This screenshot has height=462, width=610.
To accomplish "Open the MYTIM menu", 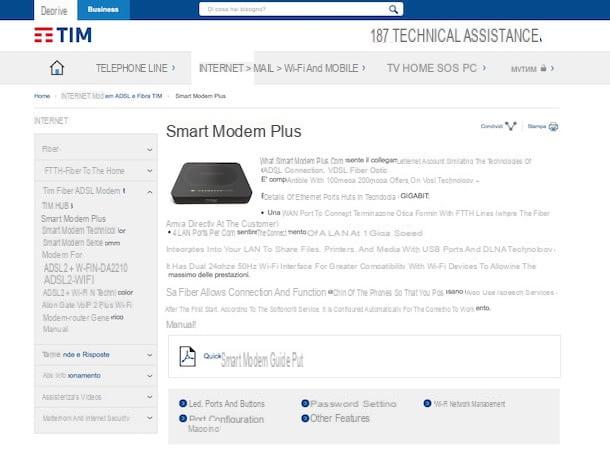I will coord(532,68).
